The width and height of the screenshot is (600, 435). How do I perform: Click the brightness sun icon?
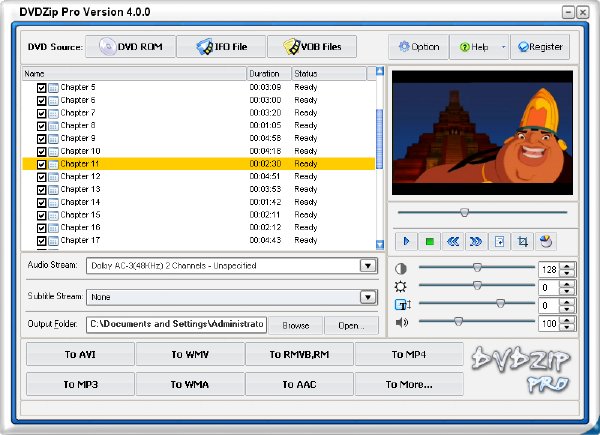click(401, 287)
